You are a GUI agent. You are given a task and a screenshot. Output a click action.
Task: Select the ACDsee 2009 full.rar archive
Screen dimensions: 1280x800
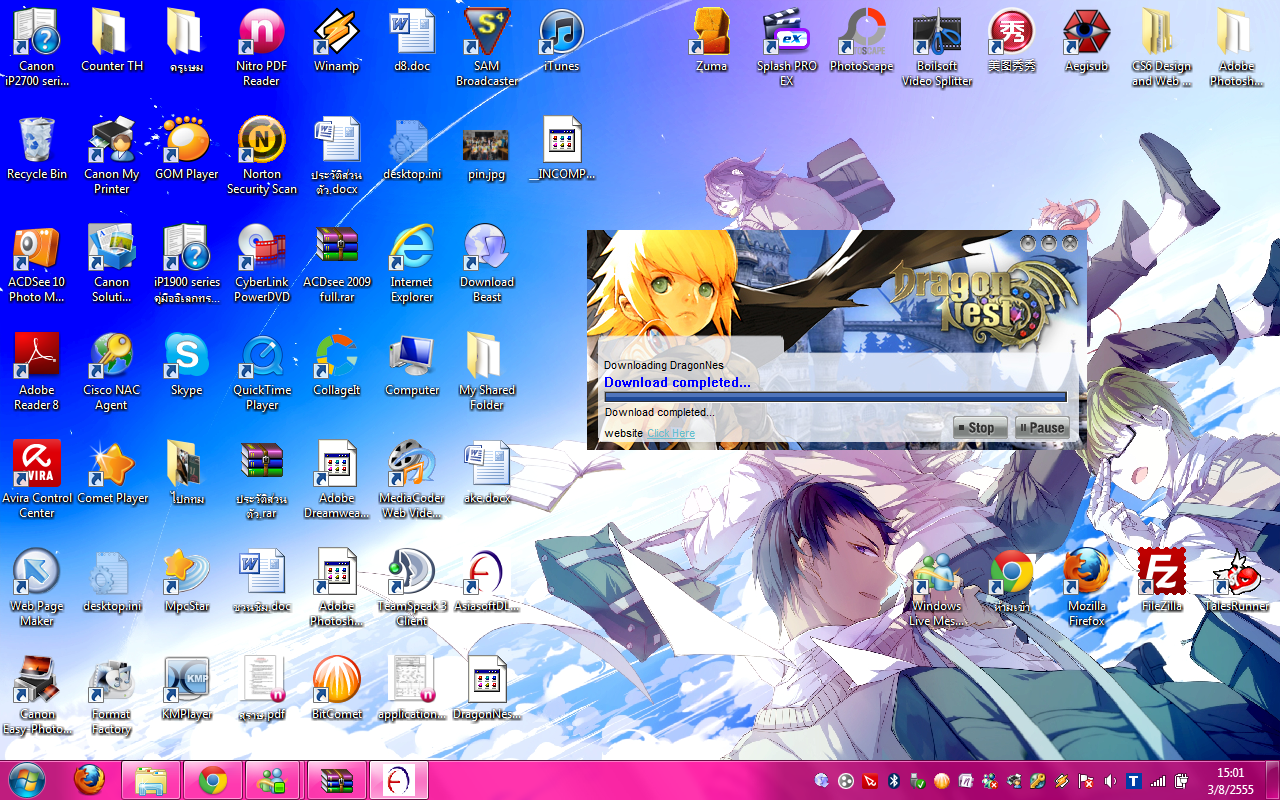point(336,263)
